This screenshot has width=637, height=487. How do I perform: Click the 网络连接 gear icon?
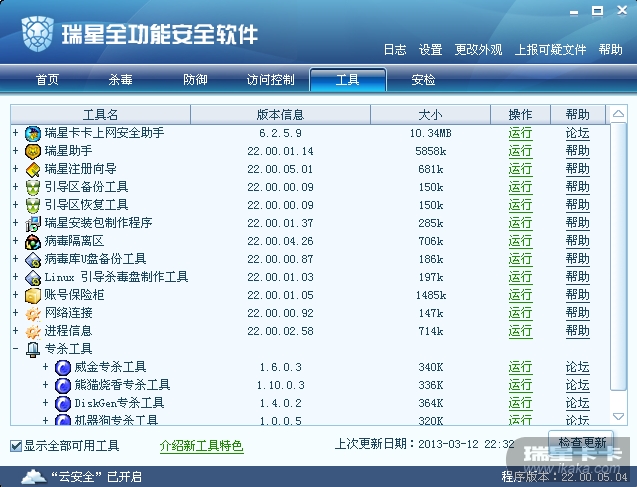click(33, 313)
